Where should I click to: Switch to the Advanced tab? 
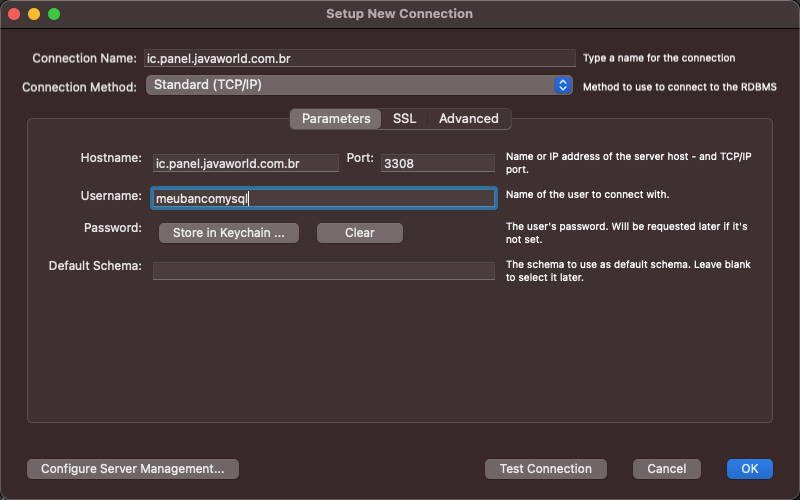click(468, 119)
